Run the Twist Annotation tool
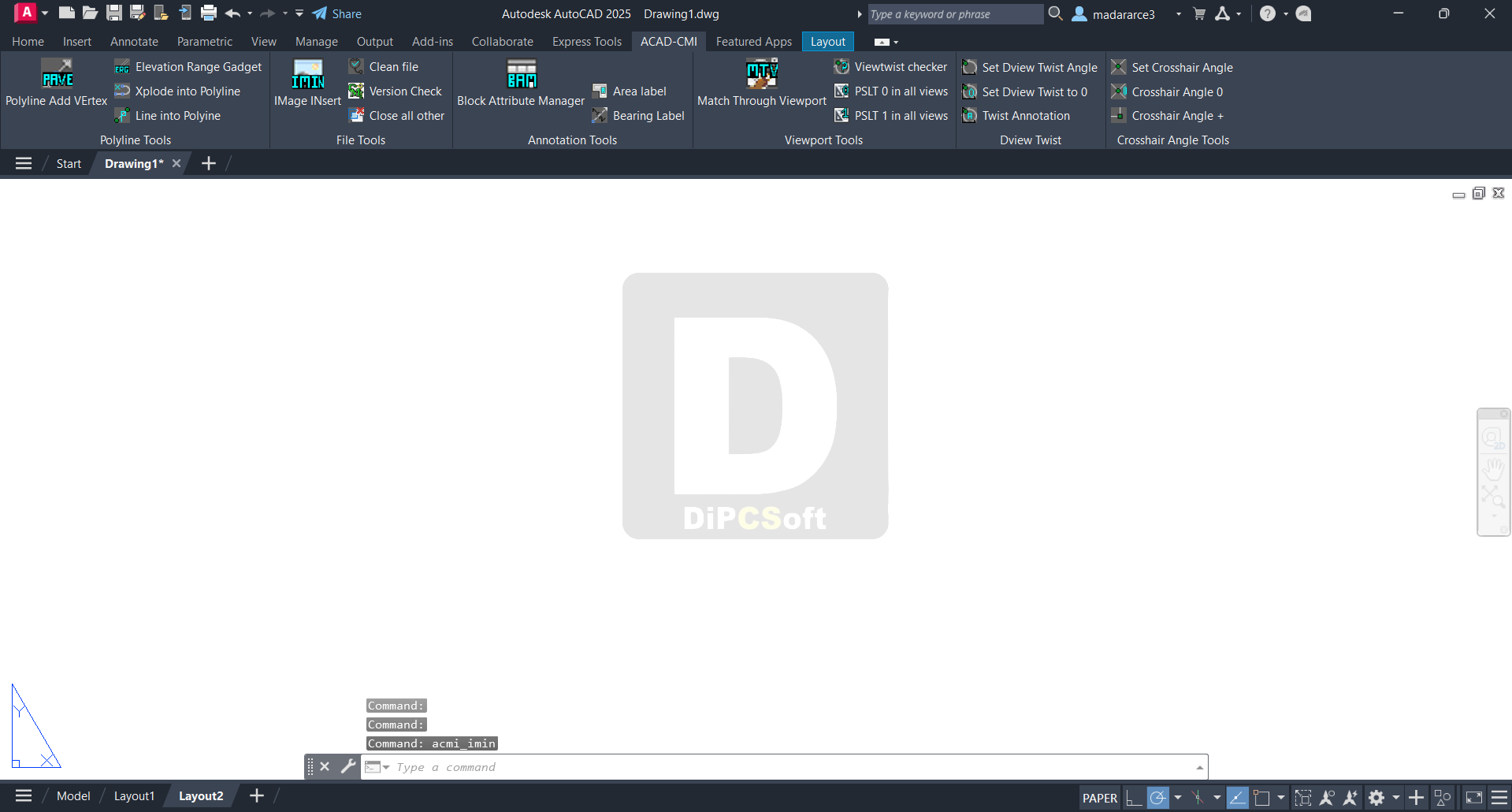This screenshot has width=1512, height=812. tap(1016, 116)
